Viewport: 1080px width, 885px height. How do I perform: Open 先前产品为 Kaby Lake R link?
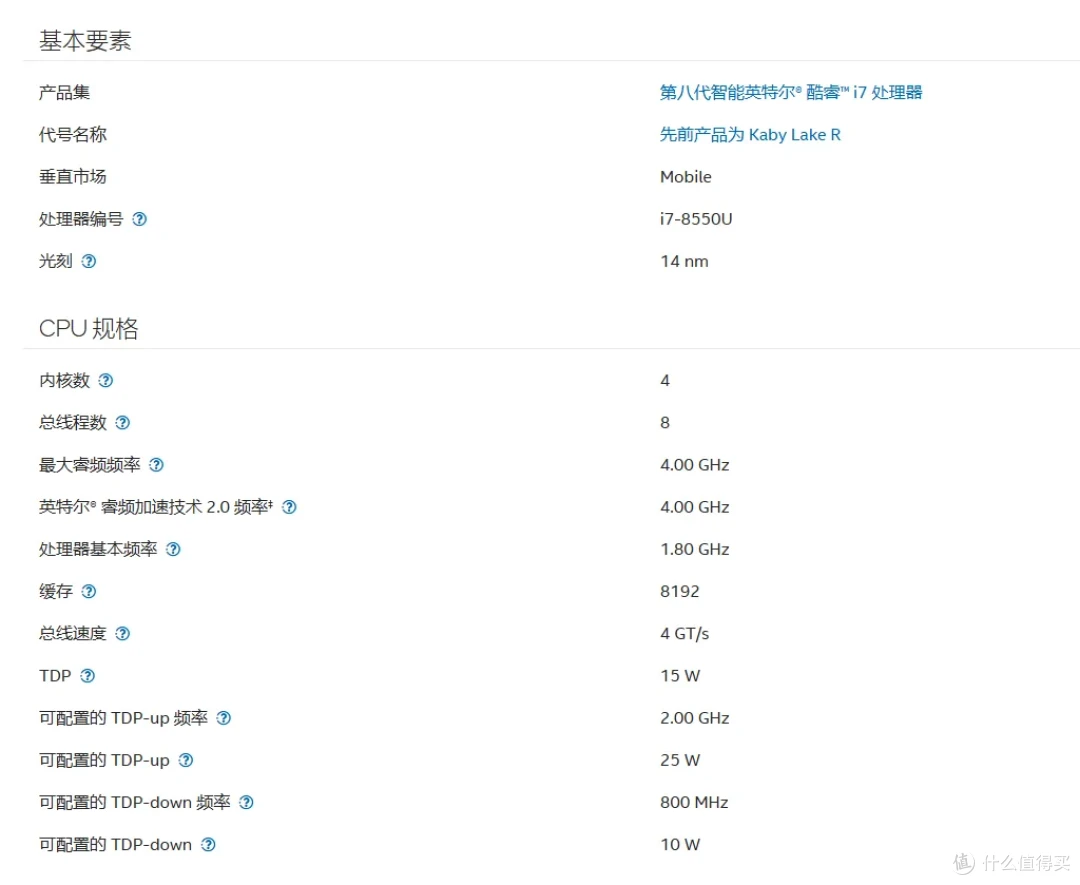(750, 134)
